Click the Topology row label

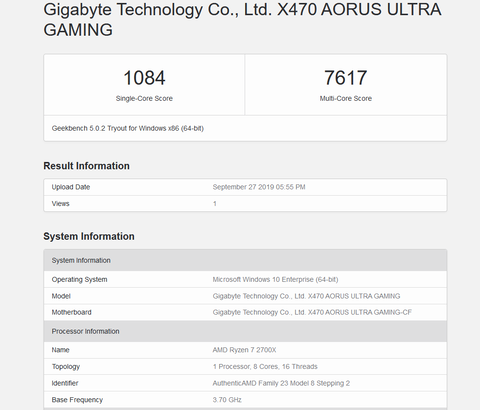[66, 367]
